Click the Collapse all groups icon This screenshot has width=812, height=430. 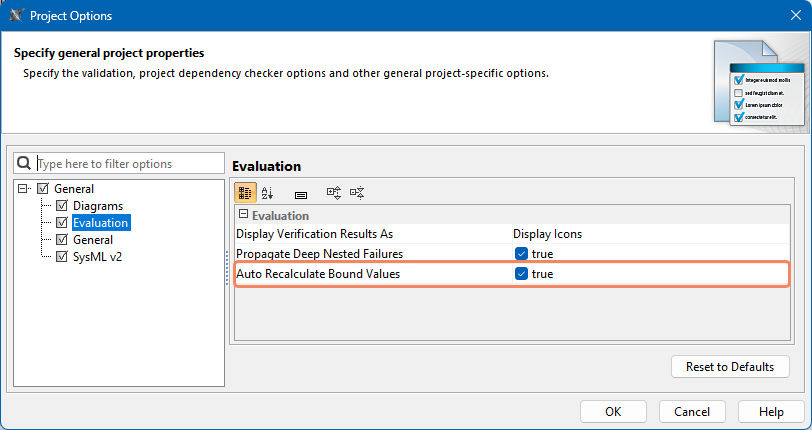357,194
